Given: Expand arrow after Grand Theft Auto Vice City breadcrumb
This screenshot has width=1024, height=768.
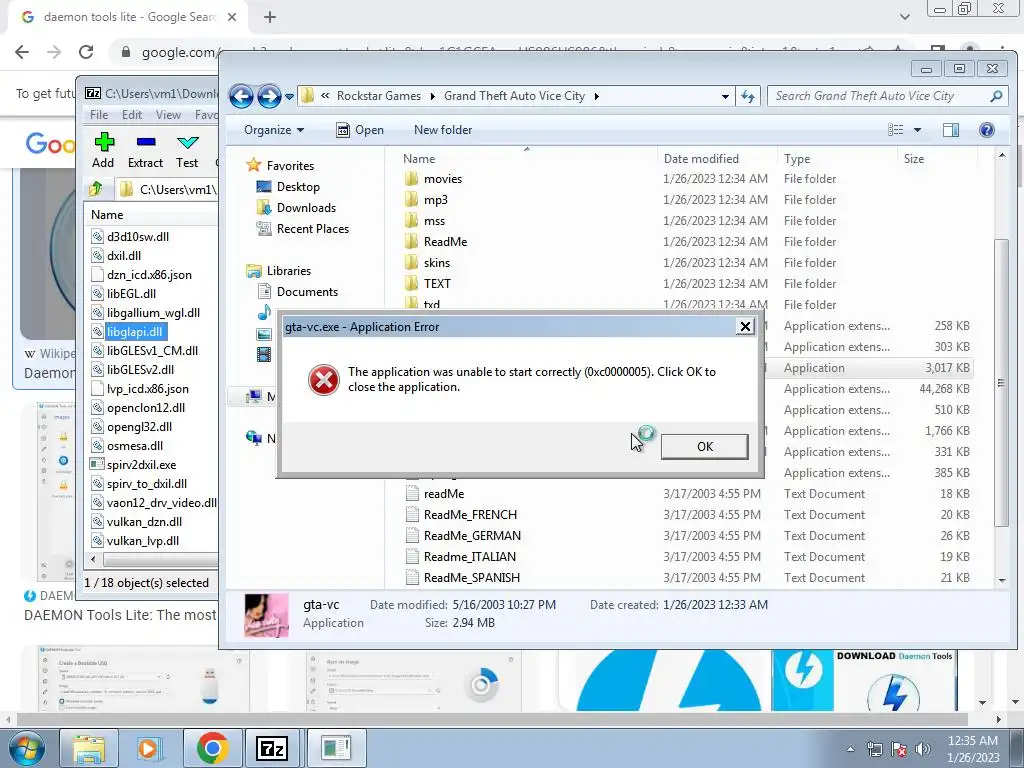Looking at the screenshot, I should tap(596, 96).
